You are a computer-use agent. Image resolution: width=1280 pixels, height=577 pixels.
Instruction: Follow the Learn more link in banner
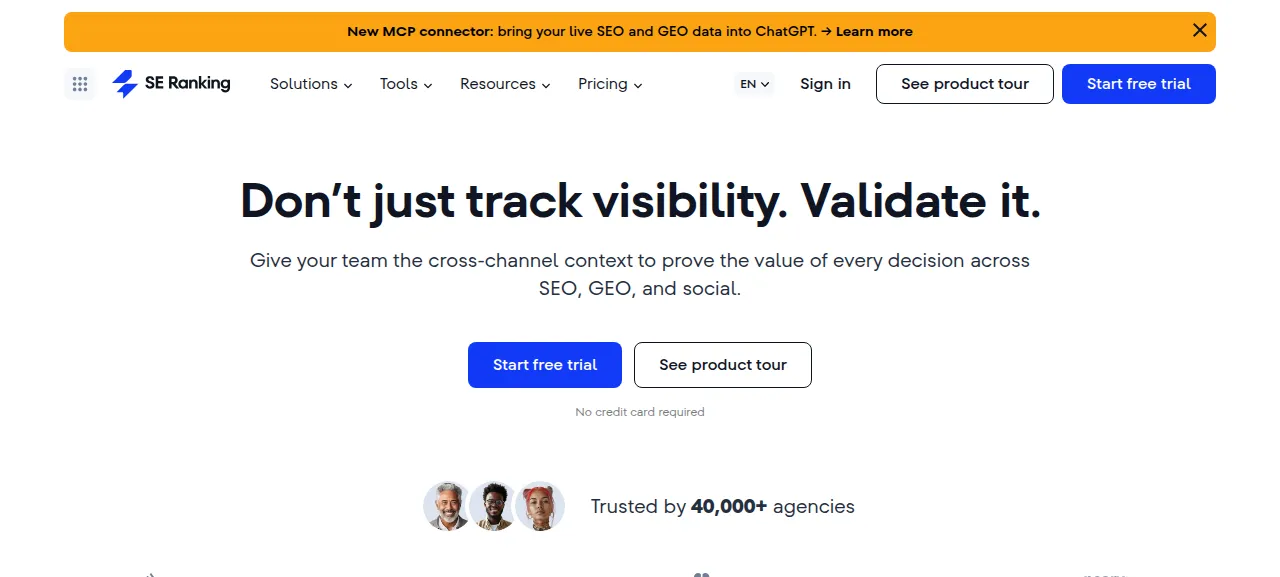tap(874, 31)
